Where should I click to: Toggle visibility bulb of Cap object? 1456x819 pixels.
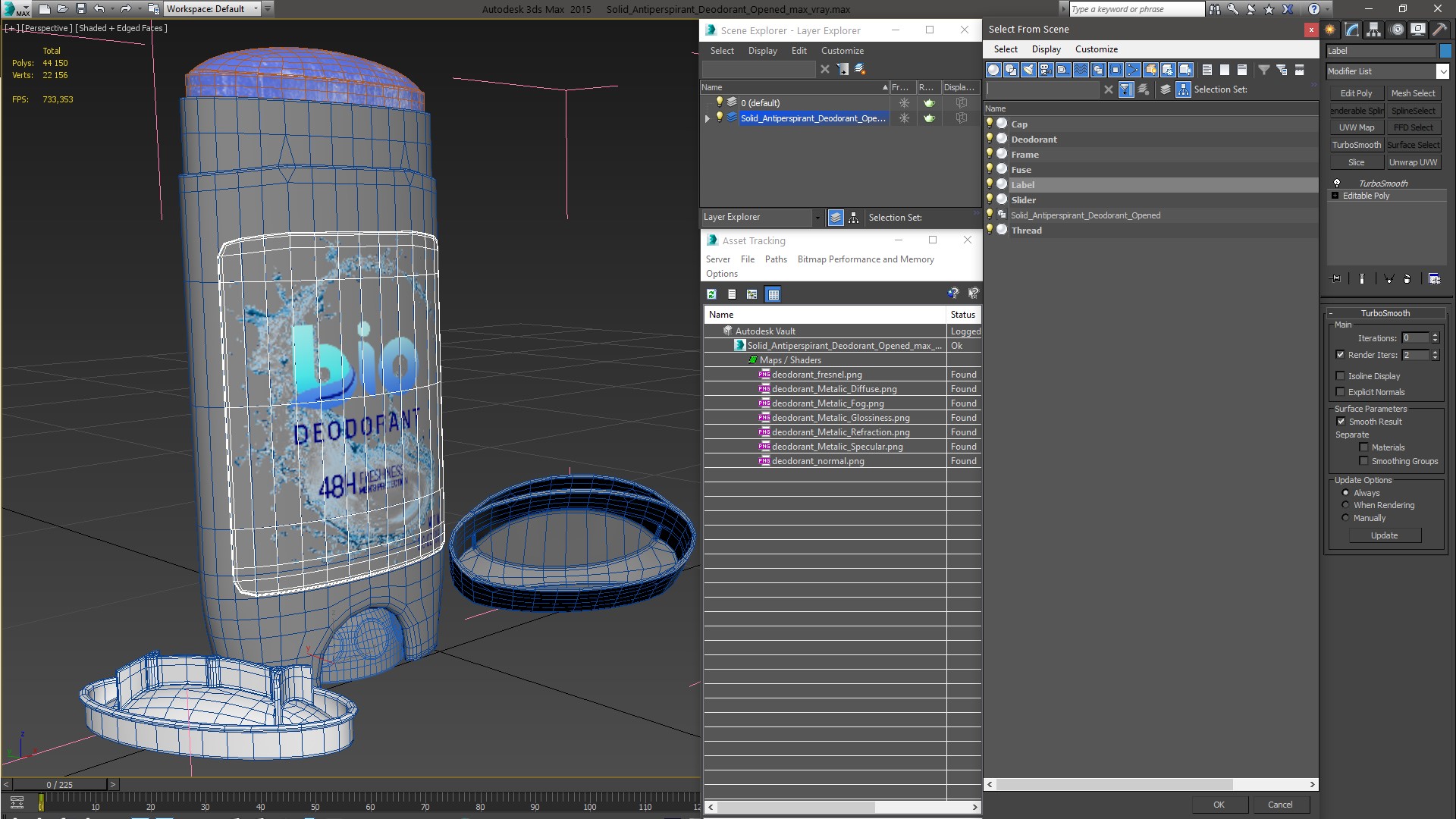coord(990,124)
